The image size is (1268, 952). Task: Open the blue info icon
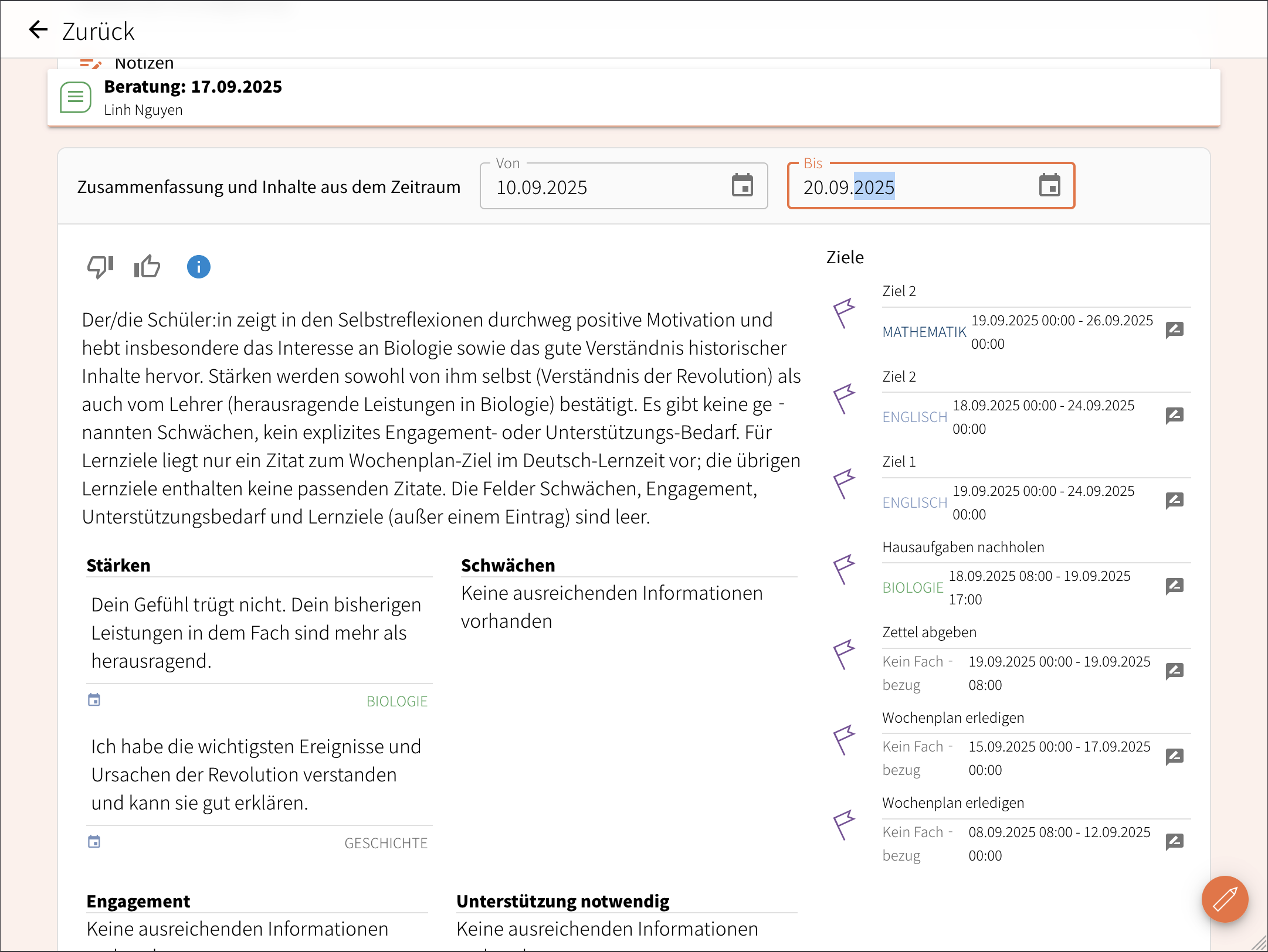pos(198,267)
